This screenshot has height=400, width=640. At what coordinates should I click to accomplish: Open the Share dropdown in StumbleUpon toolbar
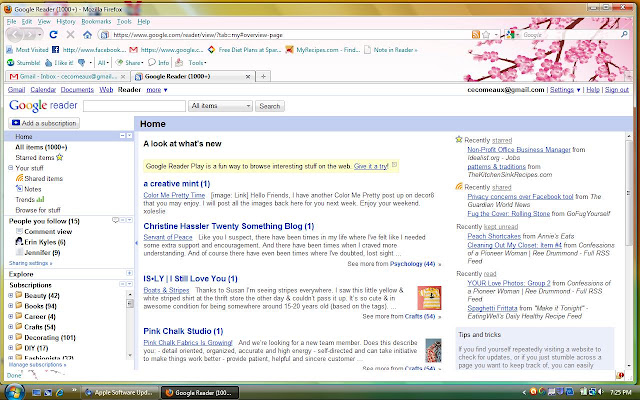tap(130, 63)
